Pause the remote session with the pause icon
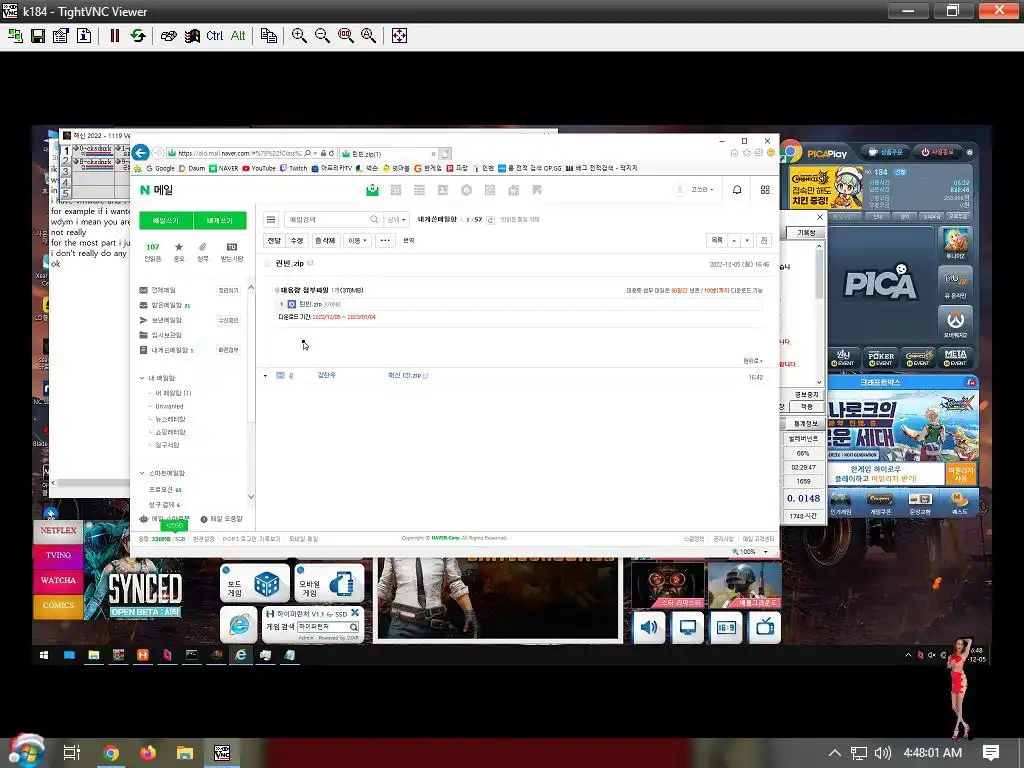 115,36
